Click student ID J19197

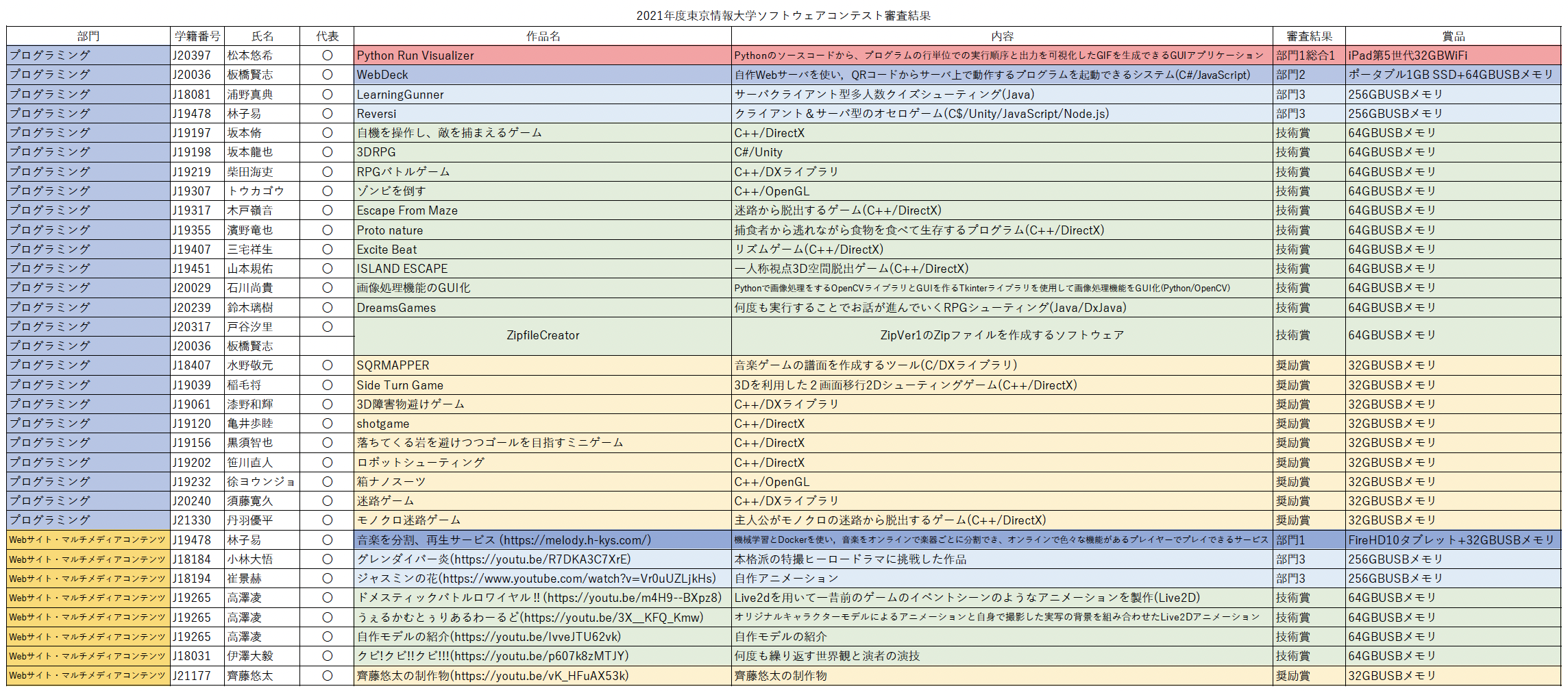[x=197, y=133]
